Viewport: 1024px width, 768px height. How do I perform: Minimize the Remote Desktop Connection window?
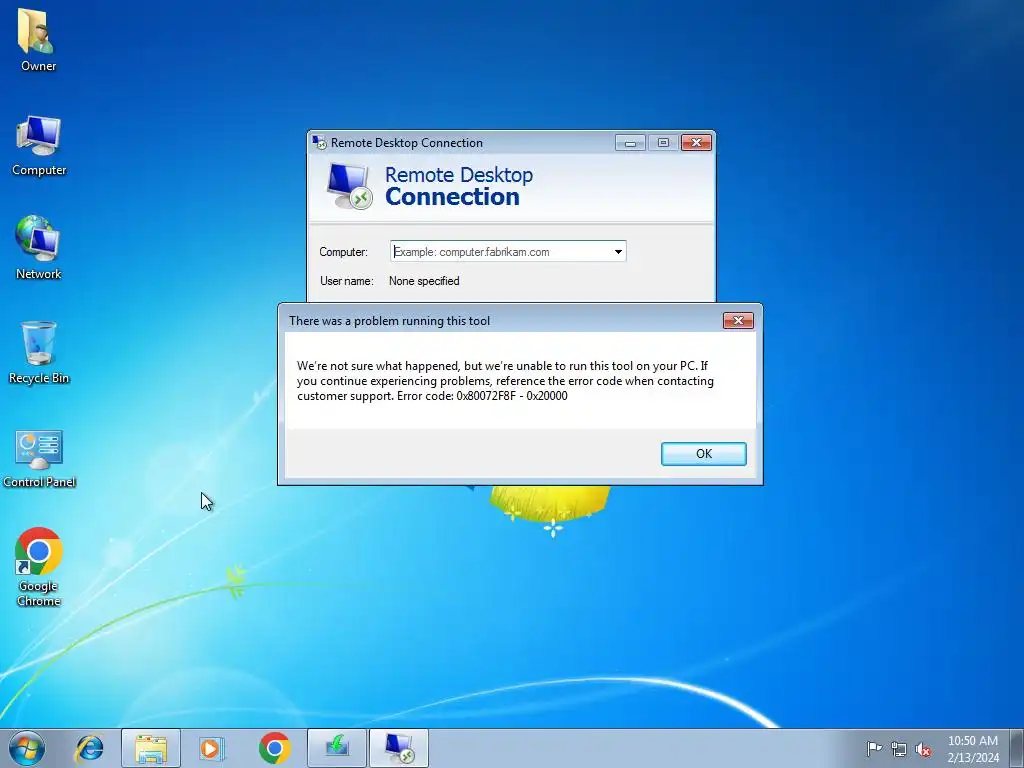pyautogui.click(x=630, y=143)
